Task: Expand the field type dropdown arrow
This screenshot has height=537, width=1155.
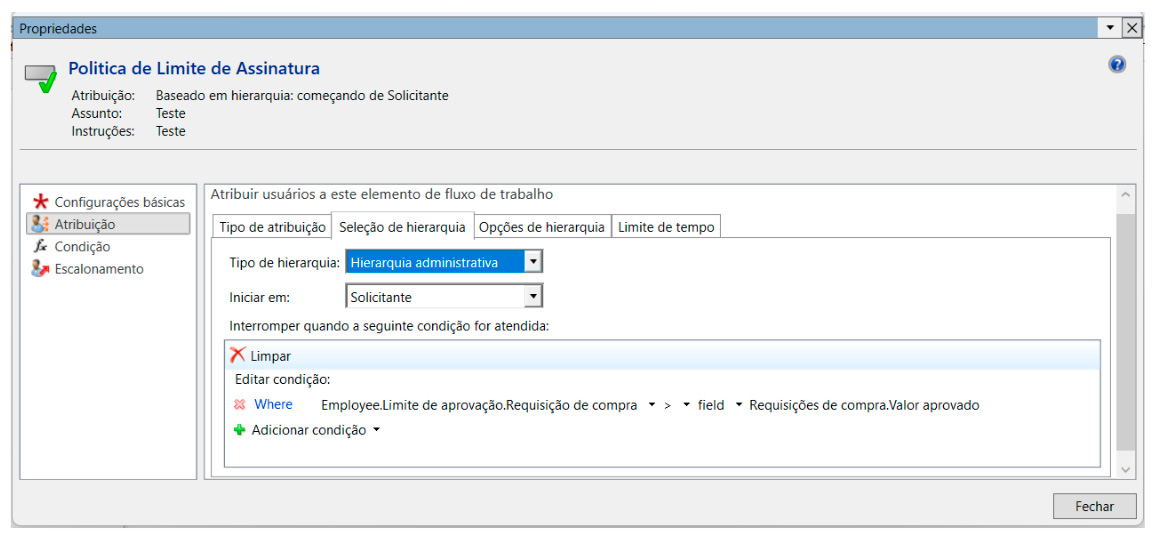Action: (739, 405)
